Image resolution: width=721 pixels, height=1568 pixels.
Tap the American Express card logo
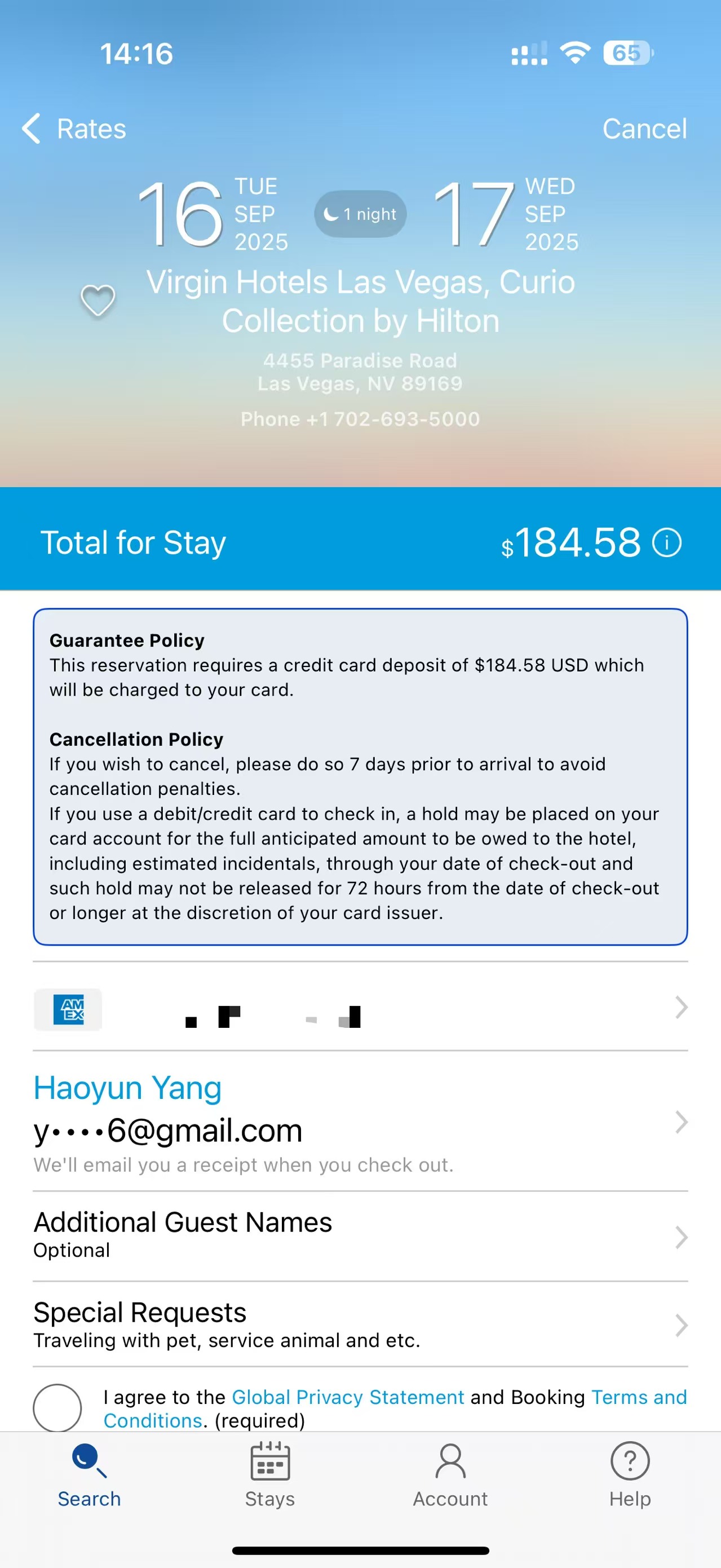(68, 1010)
